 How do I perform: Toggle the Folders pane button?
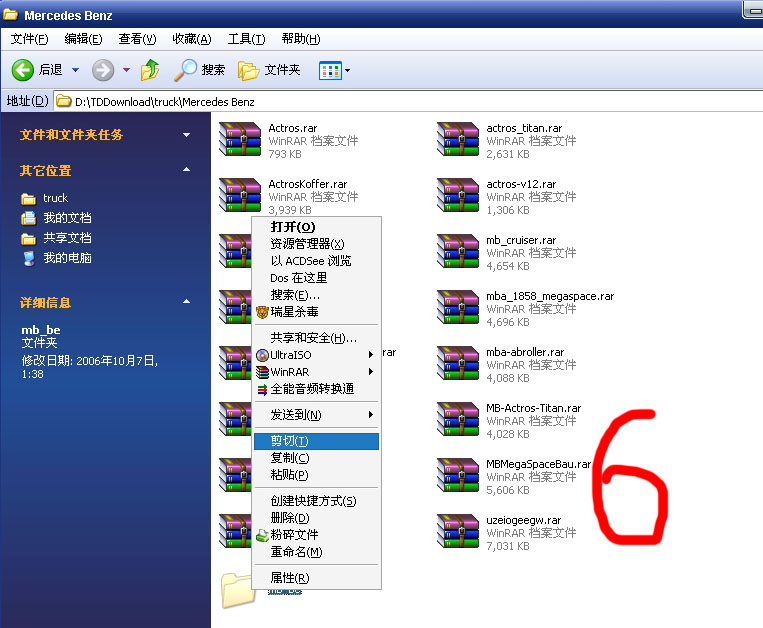click(249, 70)
